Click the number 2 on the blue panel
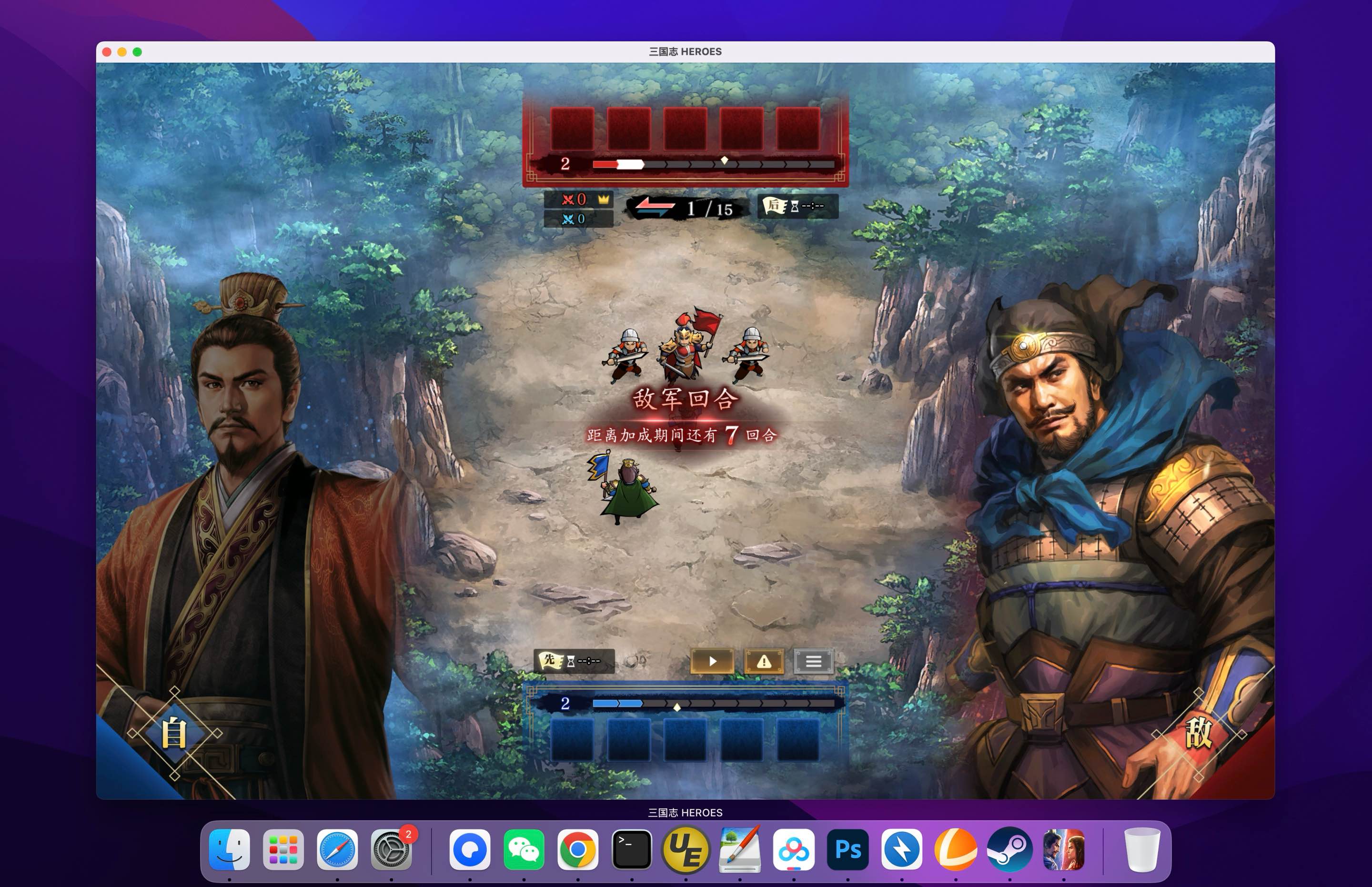 [x=565, y=703]
